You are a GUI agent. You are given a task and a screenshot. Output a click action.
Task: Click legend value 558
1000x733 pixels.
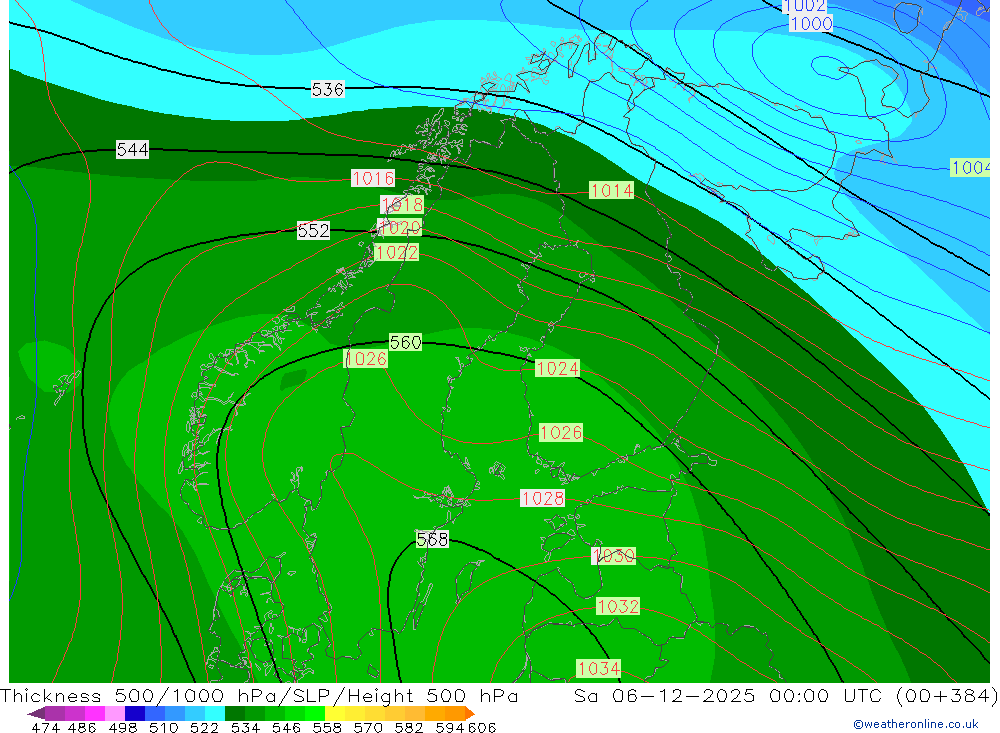click(x=327, y=727)
